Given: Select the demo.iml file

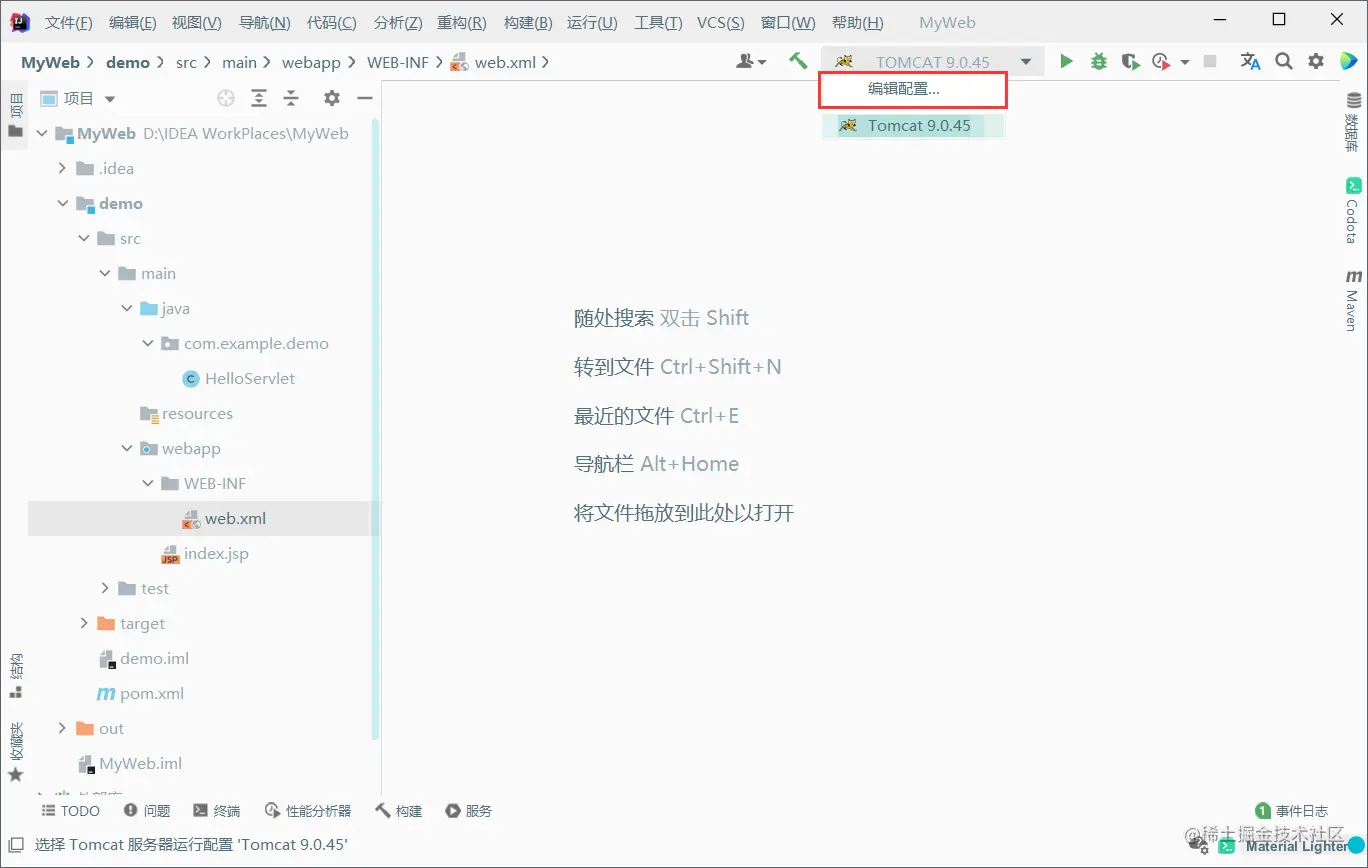Looking at the screenshot, I should [143, 658].
